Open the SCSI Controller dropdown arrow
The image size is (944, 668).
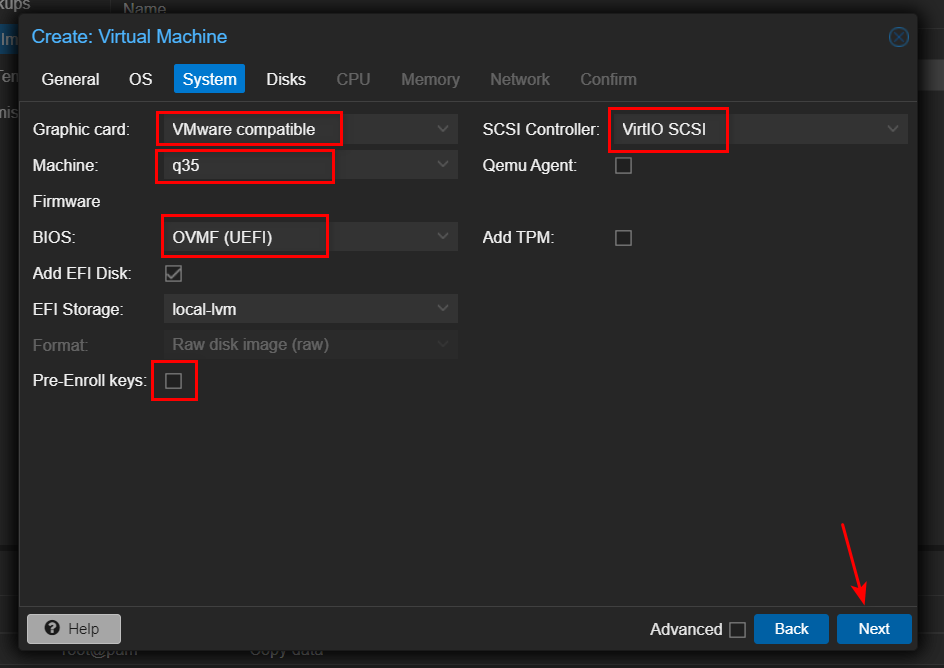pos(892,129)
